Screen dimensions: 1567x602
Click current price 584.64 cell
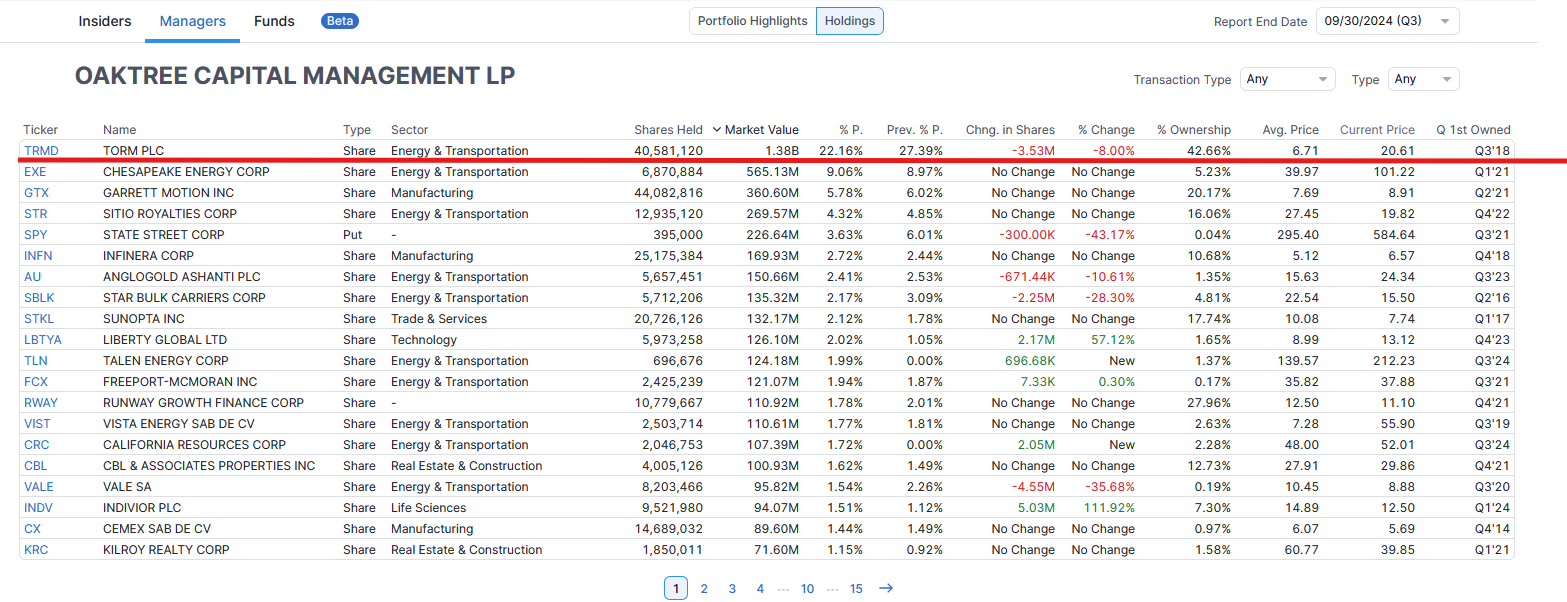click(x=1395, y=235)
